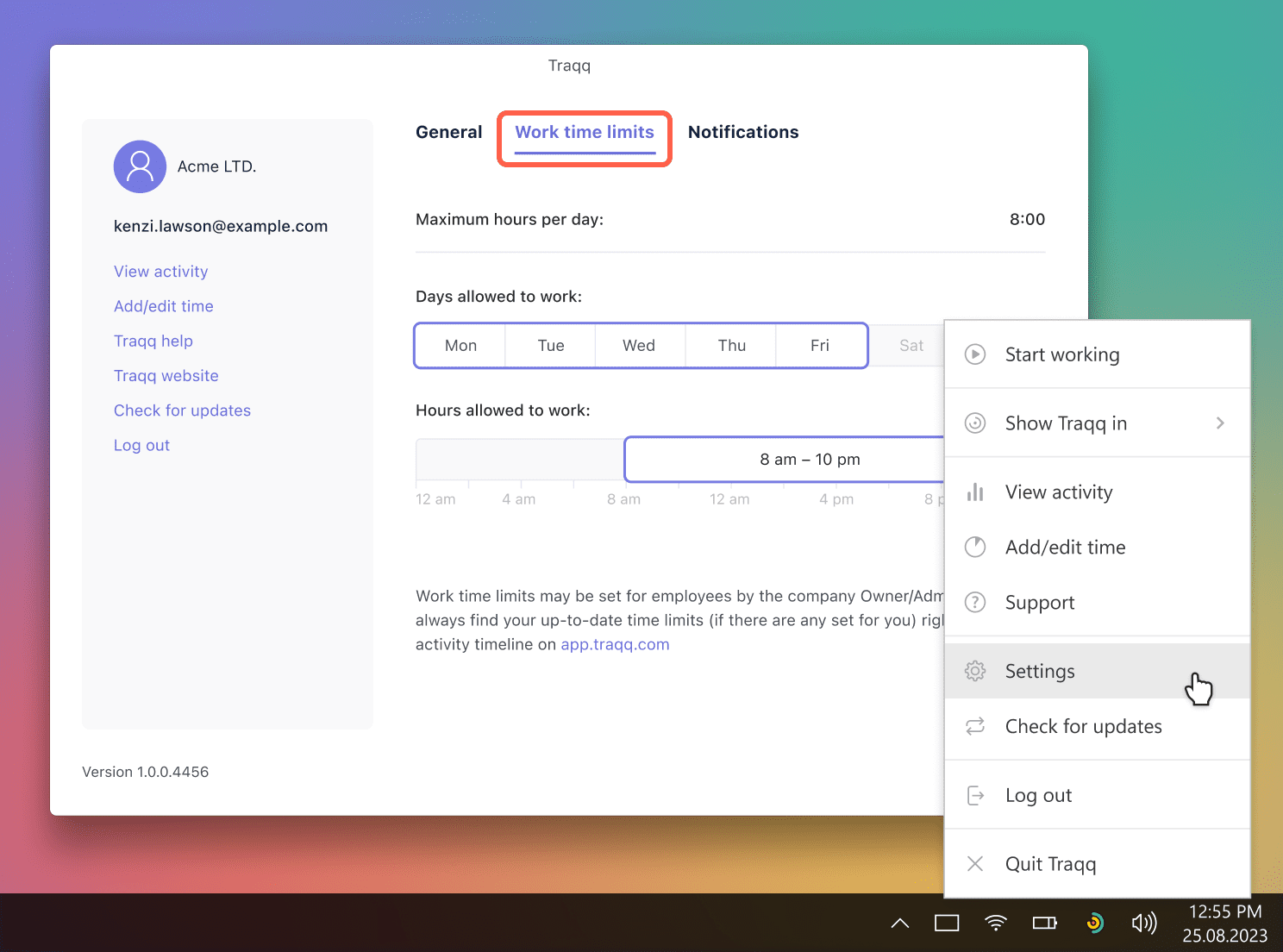Click the 4 pm timeline label
The height and width of the screenshot is (952, 1283).
(x=836, y=499)
